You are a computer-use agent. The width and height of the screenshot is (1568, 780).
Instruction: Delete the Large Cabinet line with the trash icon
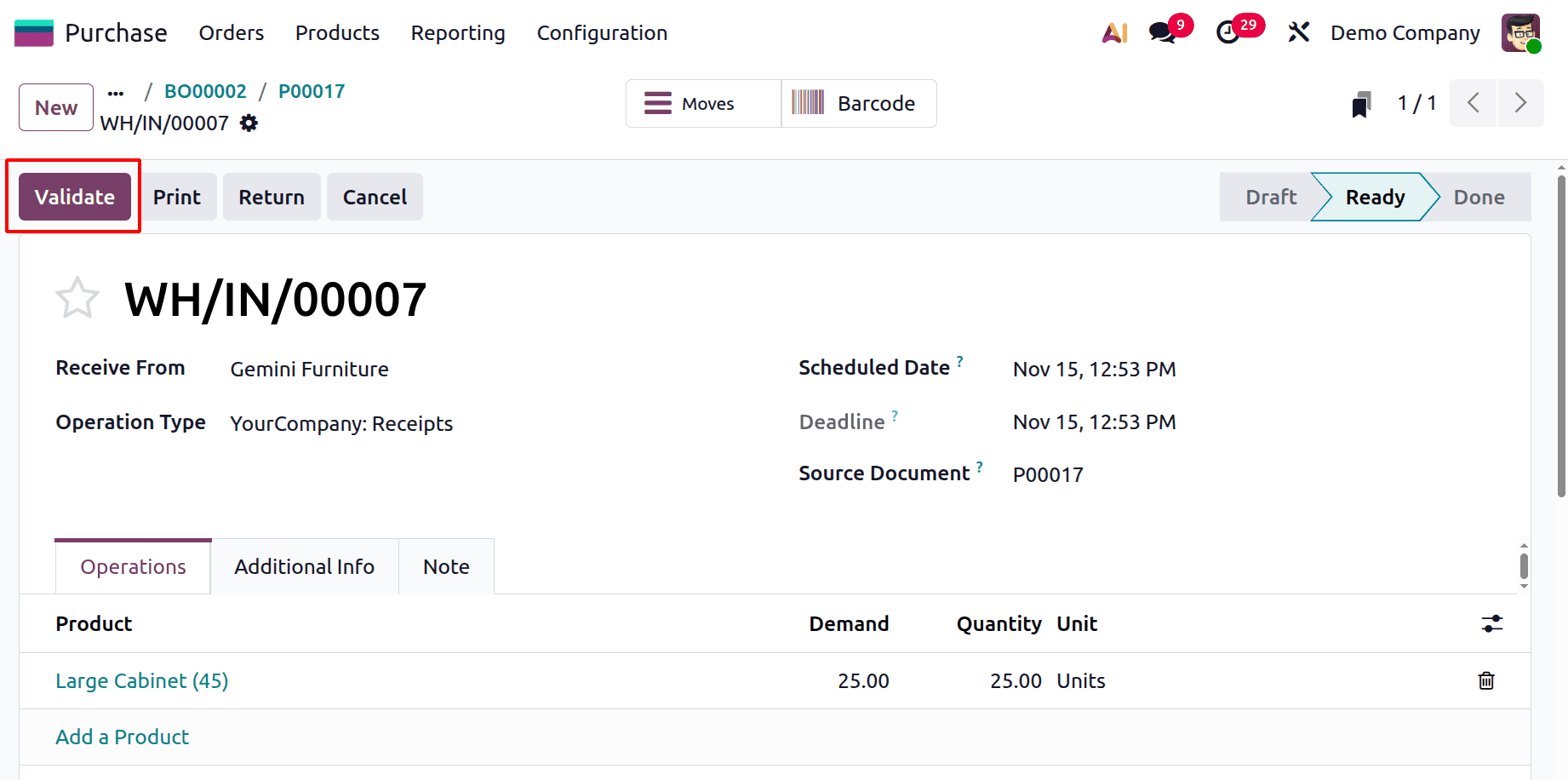click(x=1485, y=680)
